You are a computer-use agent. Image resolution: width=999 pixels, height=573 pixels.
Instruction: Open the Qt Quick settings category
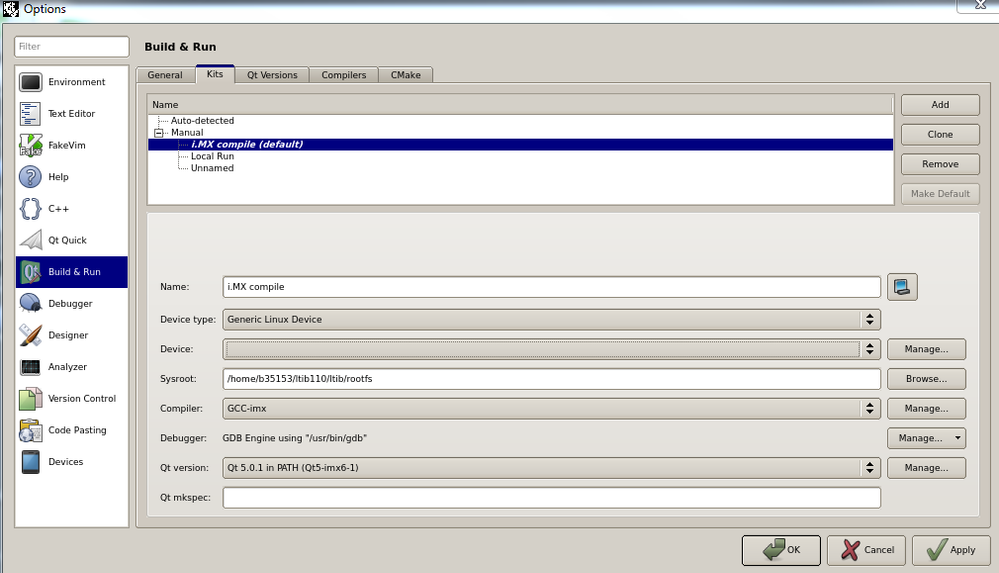71,240
